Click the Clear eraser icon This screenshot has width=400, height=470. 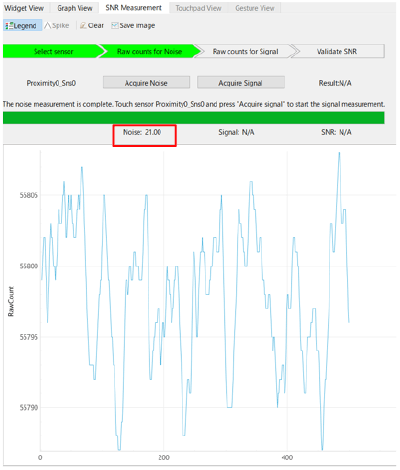pos(83,25)
